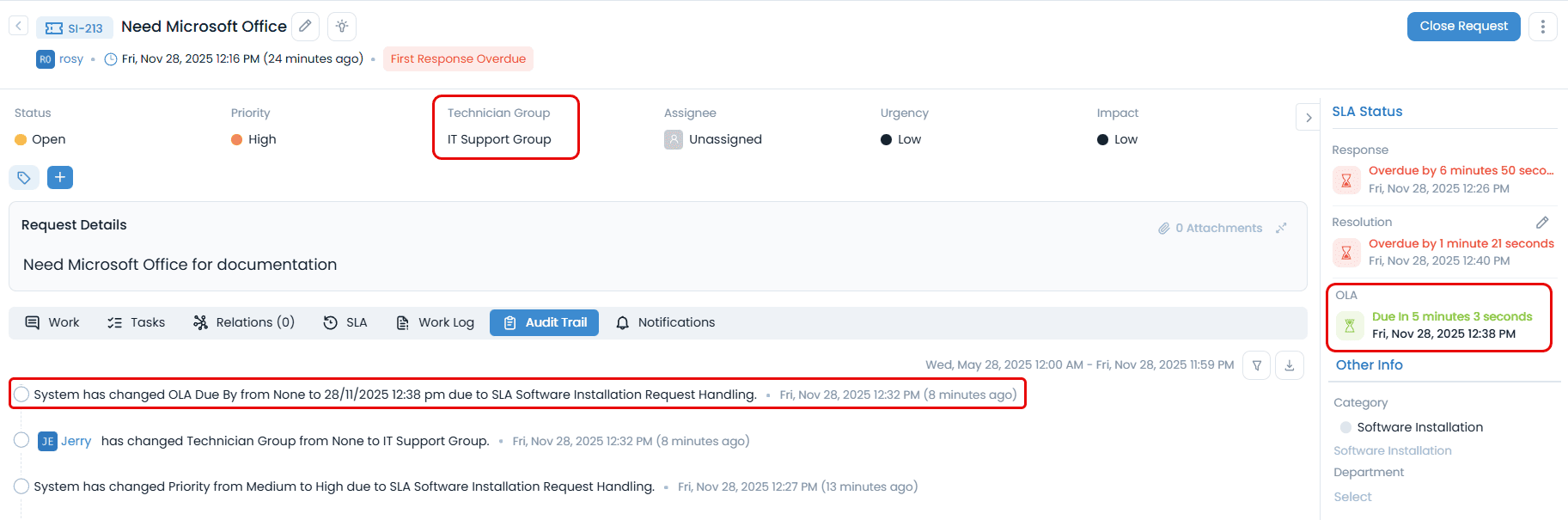Click the Need Microsoft Office for documentation text
The width and height of the screenshot is (1568, 520).
point(180,265)
